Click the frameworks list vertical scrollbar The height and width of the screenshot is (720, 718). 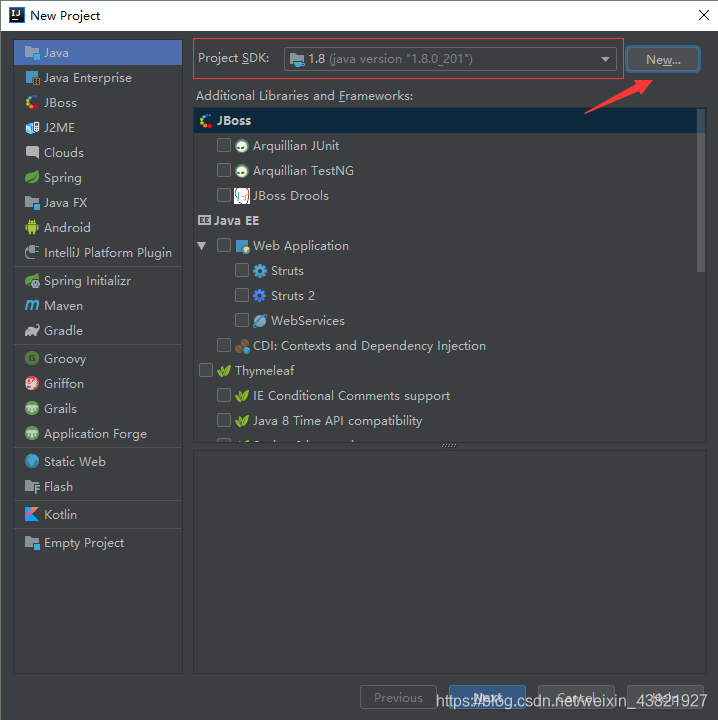(701, 190)
